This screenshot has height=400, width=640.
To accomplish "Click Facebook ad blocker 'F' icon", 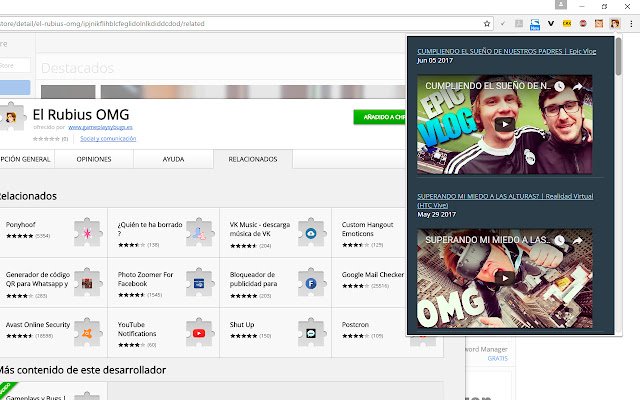I will pos(311,283).
